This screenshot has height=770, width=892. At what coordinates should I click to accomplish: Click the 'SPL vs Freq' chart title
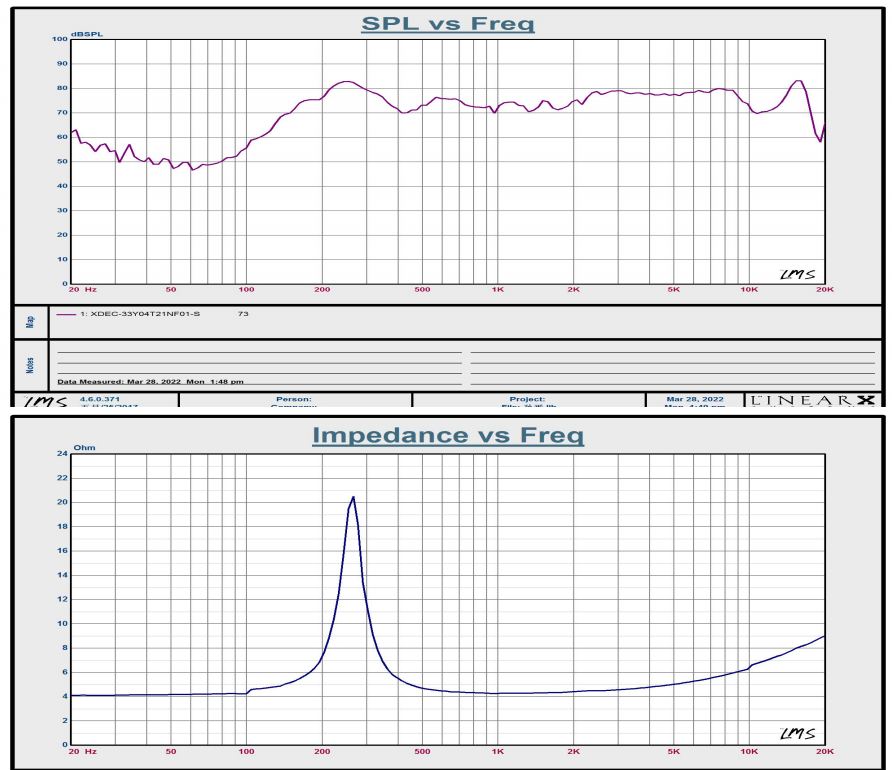pyautogui.click(x=448, y=24)
